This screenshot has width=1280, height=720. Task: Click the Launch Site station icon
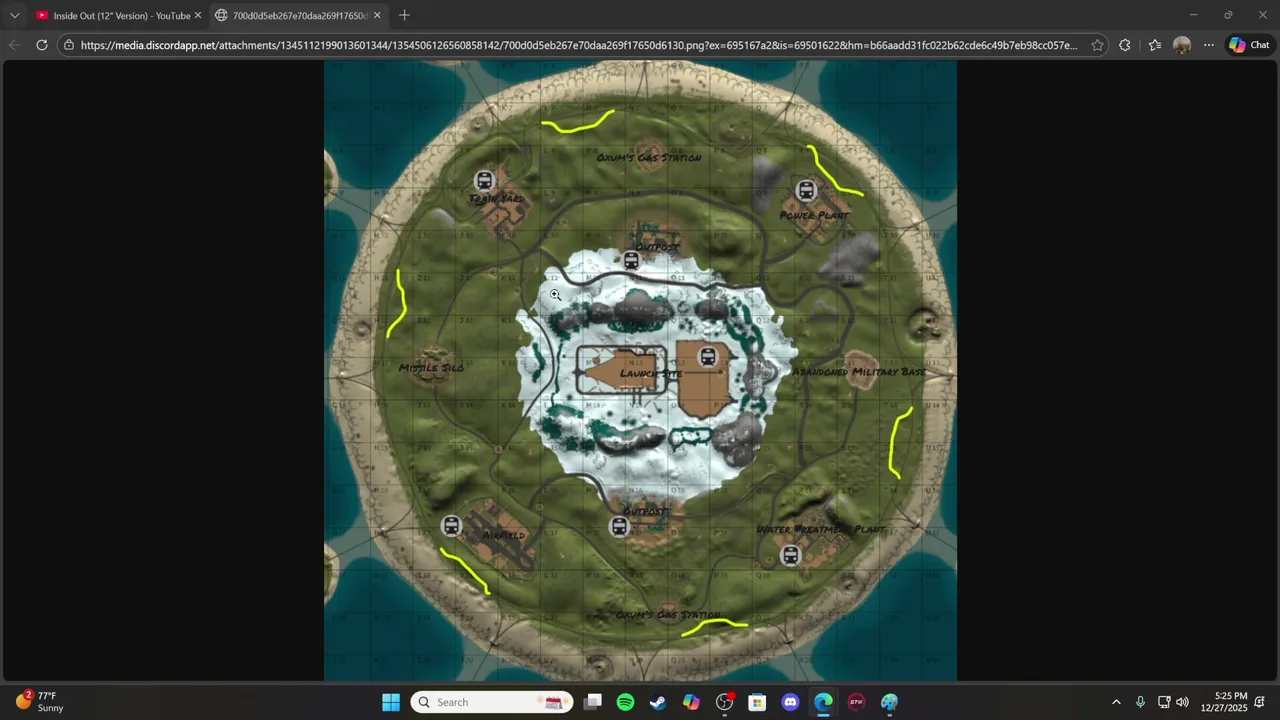pos(708,356)
